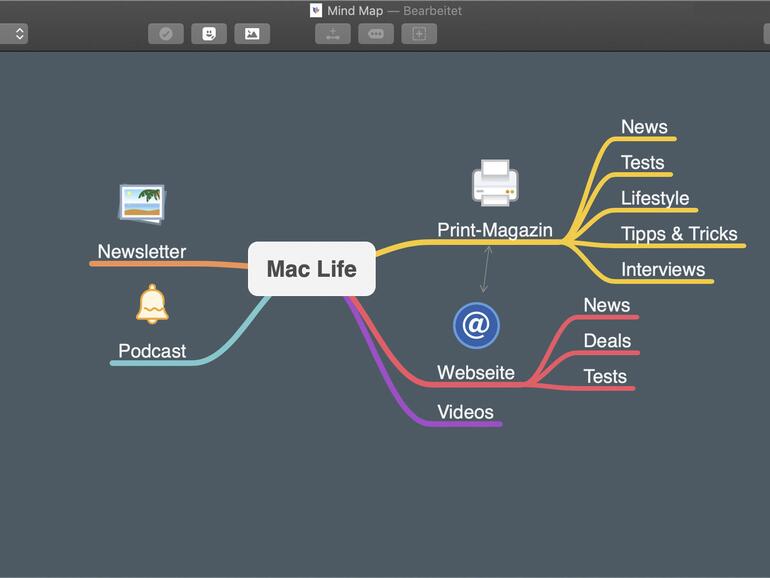770x578 pixels.
Task: Select the connection arrow between Print-Magazin and Webseite
Action: (486, 269)
